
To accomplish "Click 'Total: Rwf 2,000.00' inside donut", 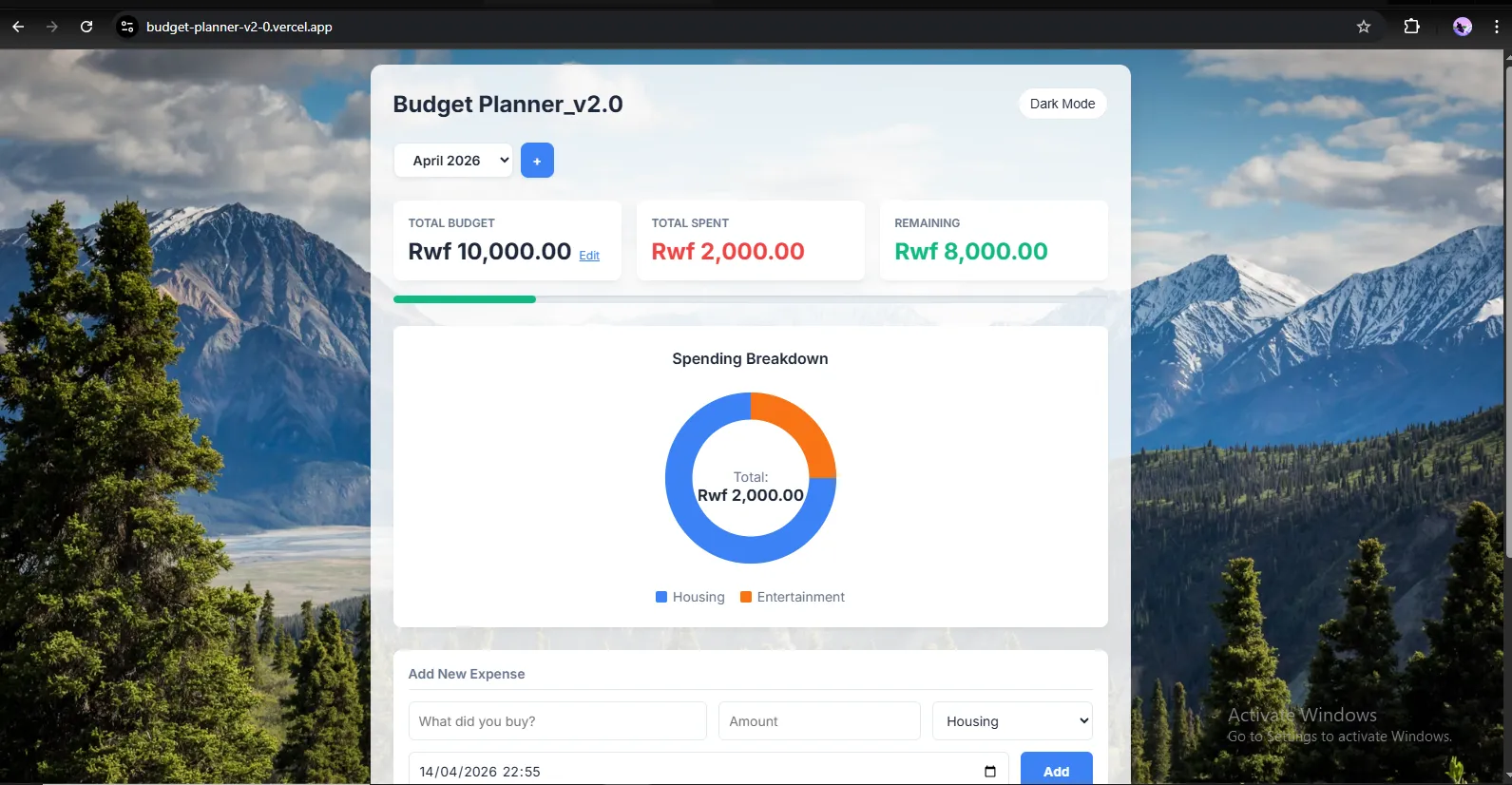I will point(751,487).
